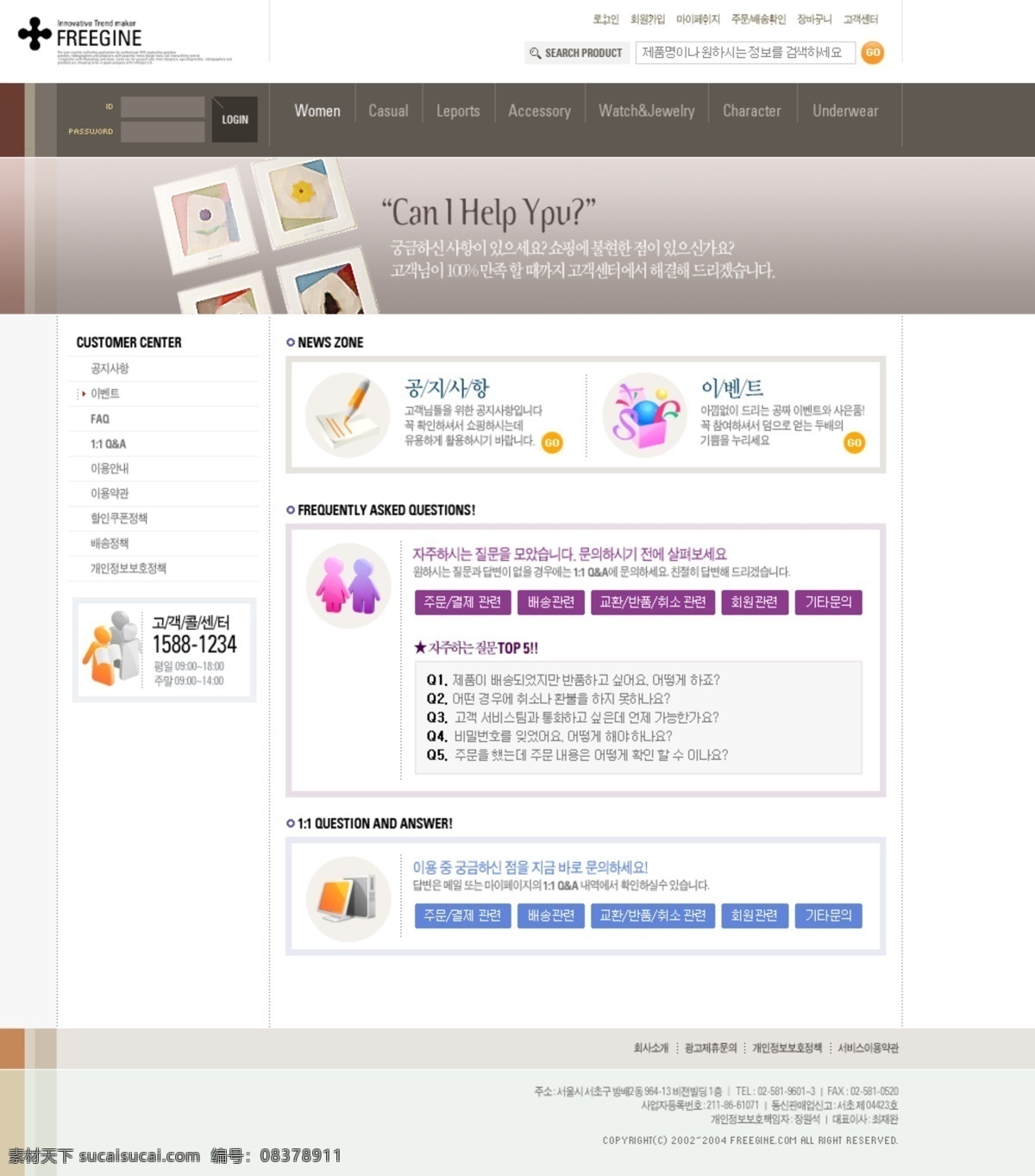The image size is (1035, 1176).
Task: Select 배송정책 in the sidebar
Action: (x=110, y=544)
